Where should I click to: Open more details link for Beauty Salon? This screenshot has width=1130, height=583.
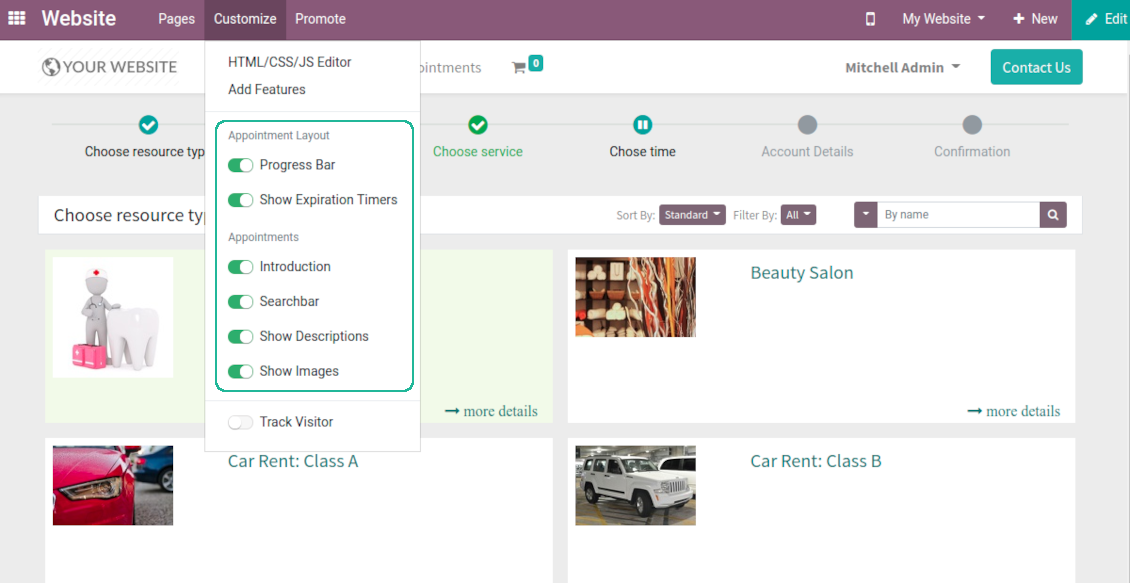click(x=1013, y=411)
